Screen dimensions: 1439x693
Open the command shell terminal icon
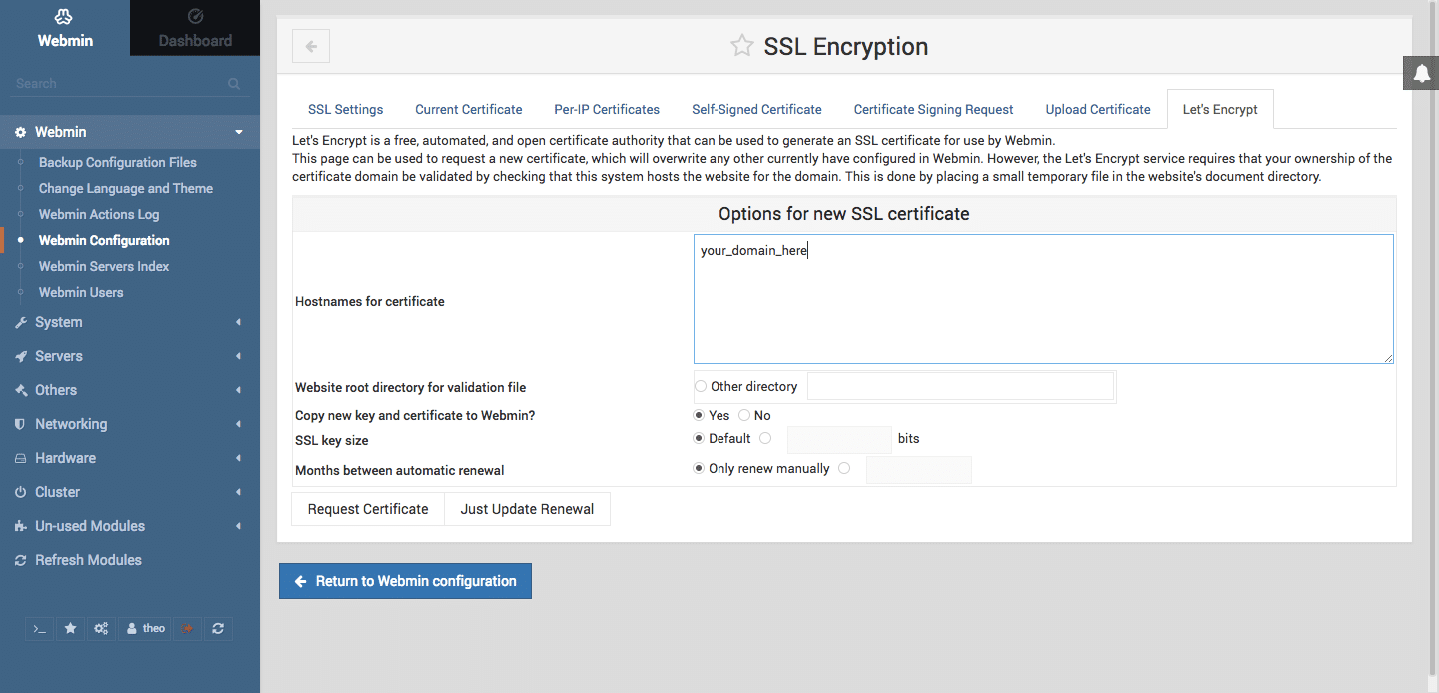39,628
